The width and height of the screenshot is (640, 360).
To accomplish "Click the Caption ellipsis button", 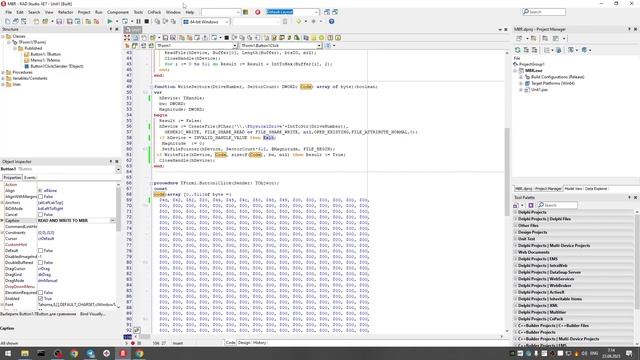I will pyautogui.click(x=113, y=221).
